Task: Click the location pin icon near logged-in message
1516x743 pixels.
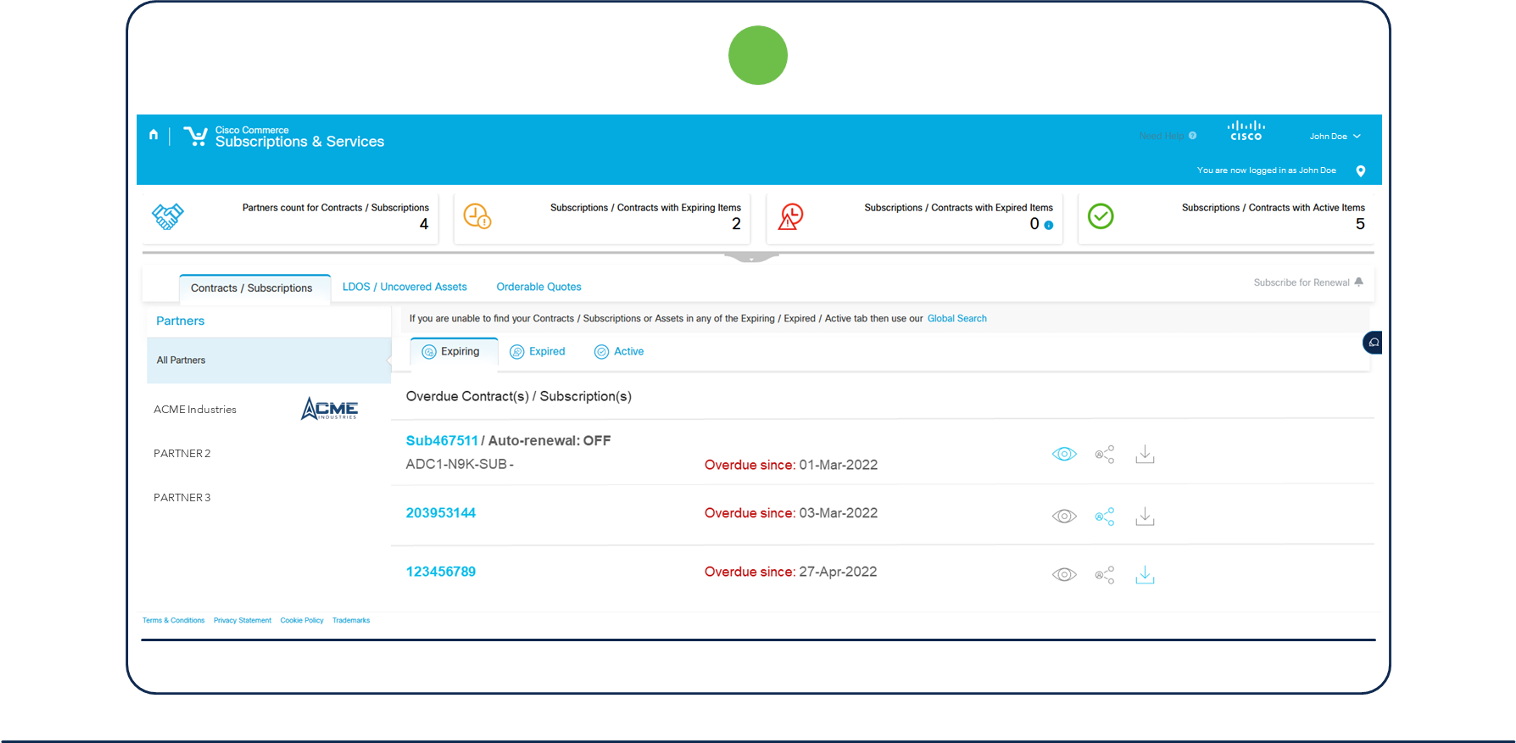Action: 1361,171
